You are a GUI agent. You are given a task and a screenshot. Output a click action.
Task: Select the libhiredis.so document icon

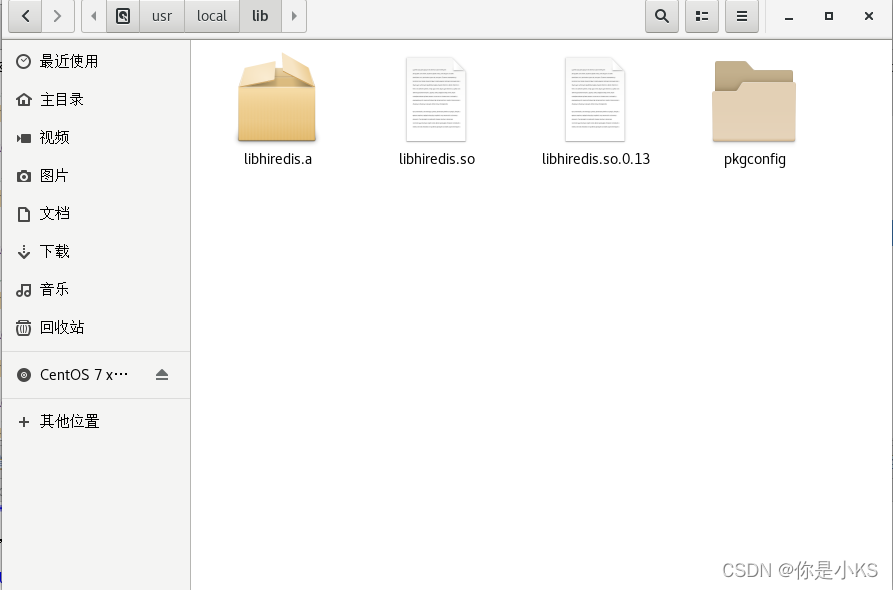tap(436, 99)
